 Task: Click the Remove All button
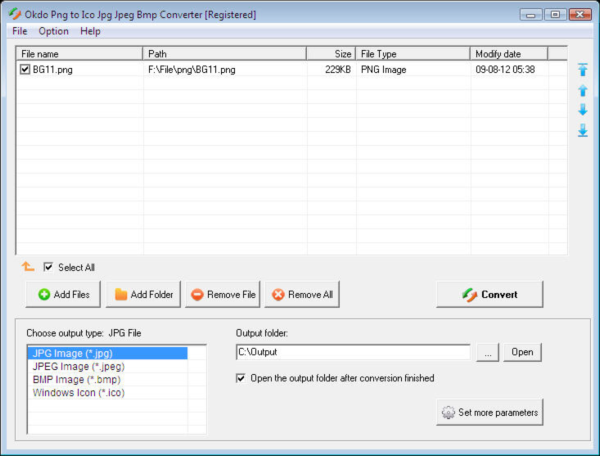pyautogui.click(x=302, y=294)
